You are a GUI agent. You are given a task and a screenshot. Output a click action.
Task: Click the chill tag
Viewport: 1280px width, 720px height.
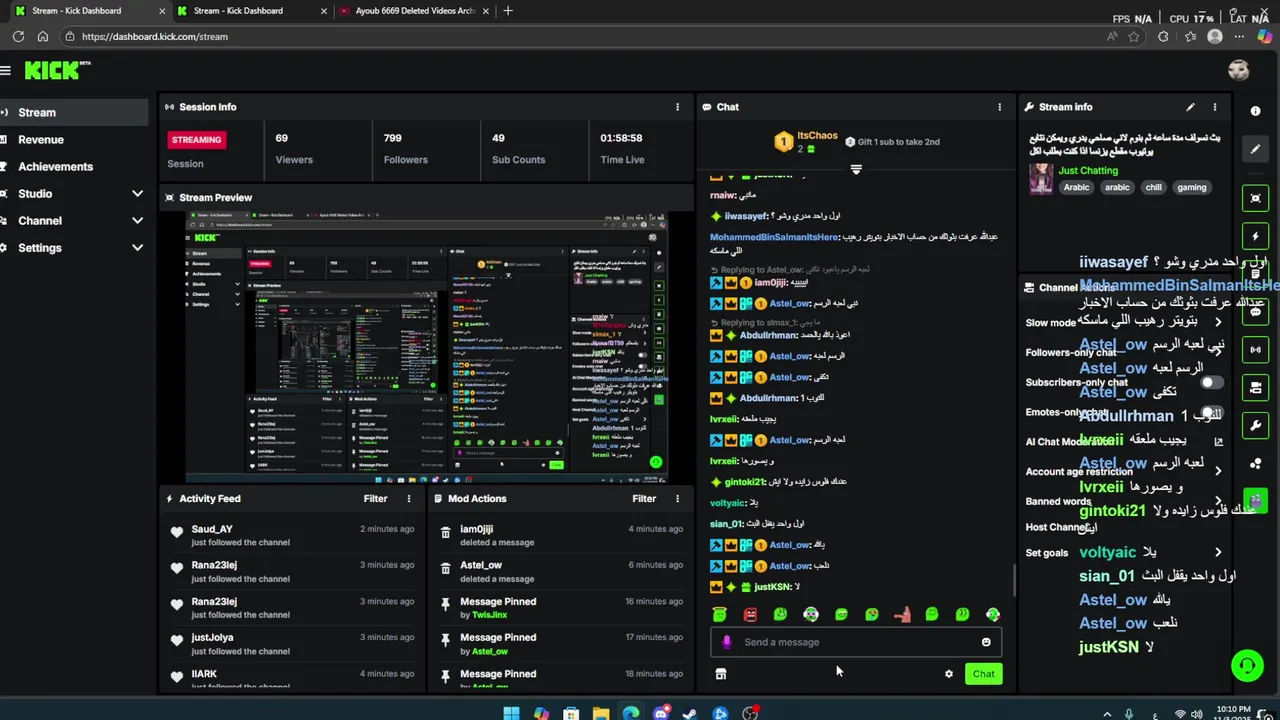pos(1153,187)
